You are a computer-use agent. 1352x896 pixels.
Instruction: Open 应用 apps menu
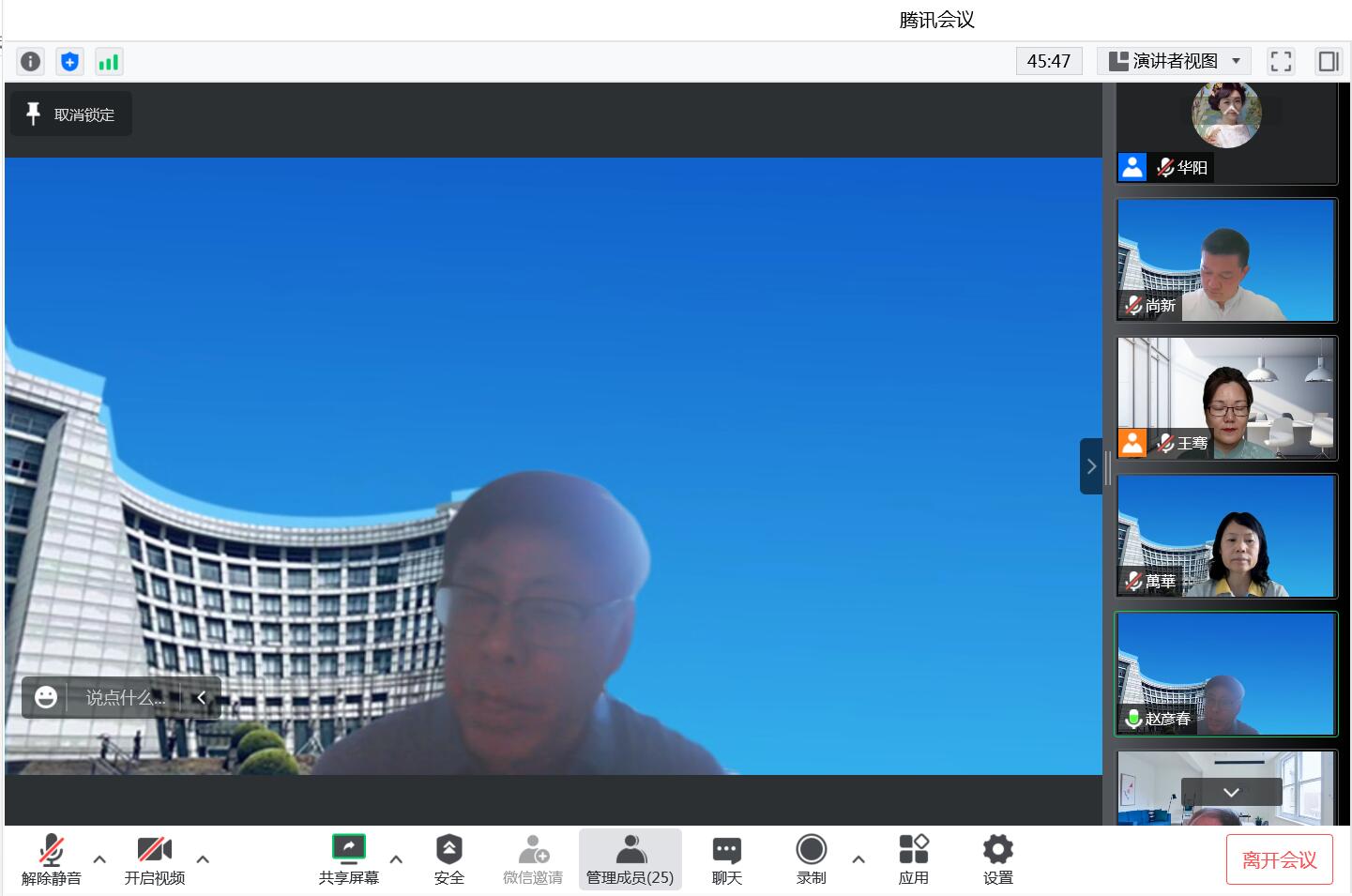point(913,859)
